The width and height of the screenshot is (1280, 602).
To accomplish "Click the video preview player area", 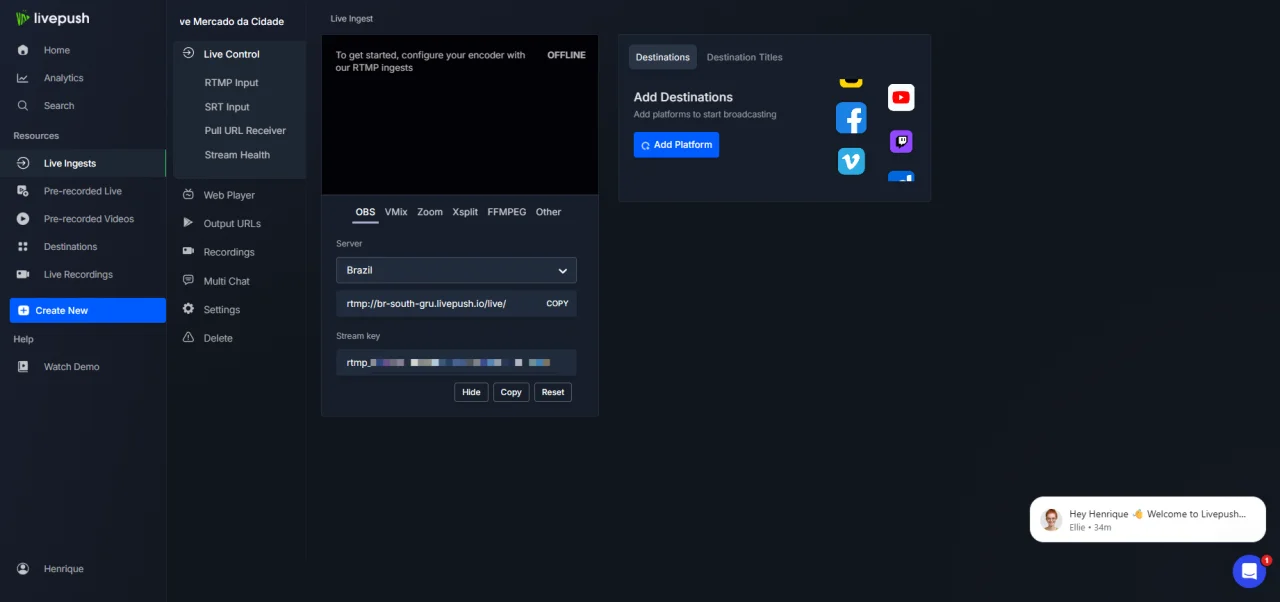I will tap(460, 115).
